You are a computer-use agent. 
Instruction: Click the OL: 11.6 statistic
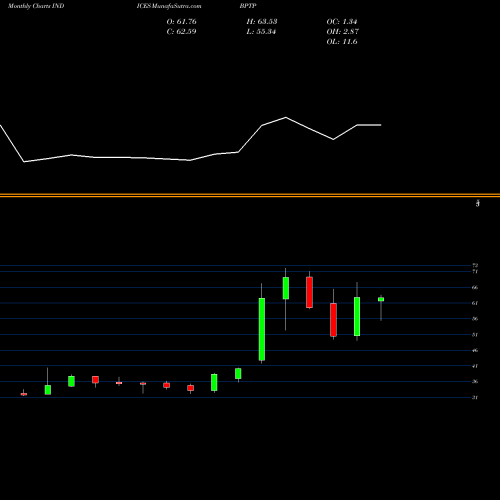click(x=342, y=41)
